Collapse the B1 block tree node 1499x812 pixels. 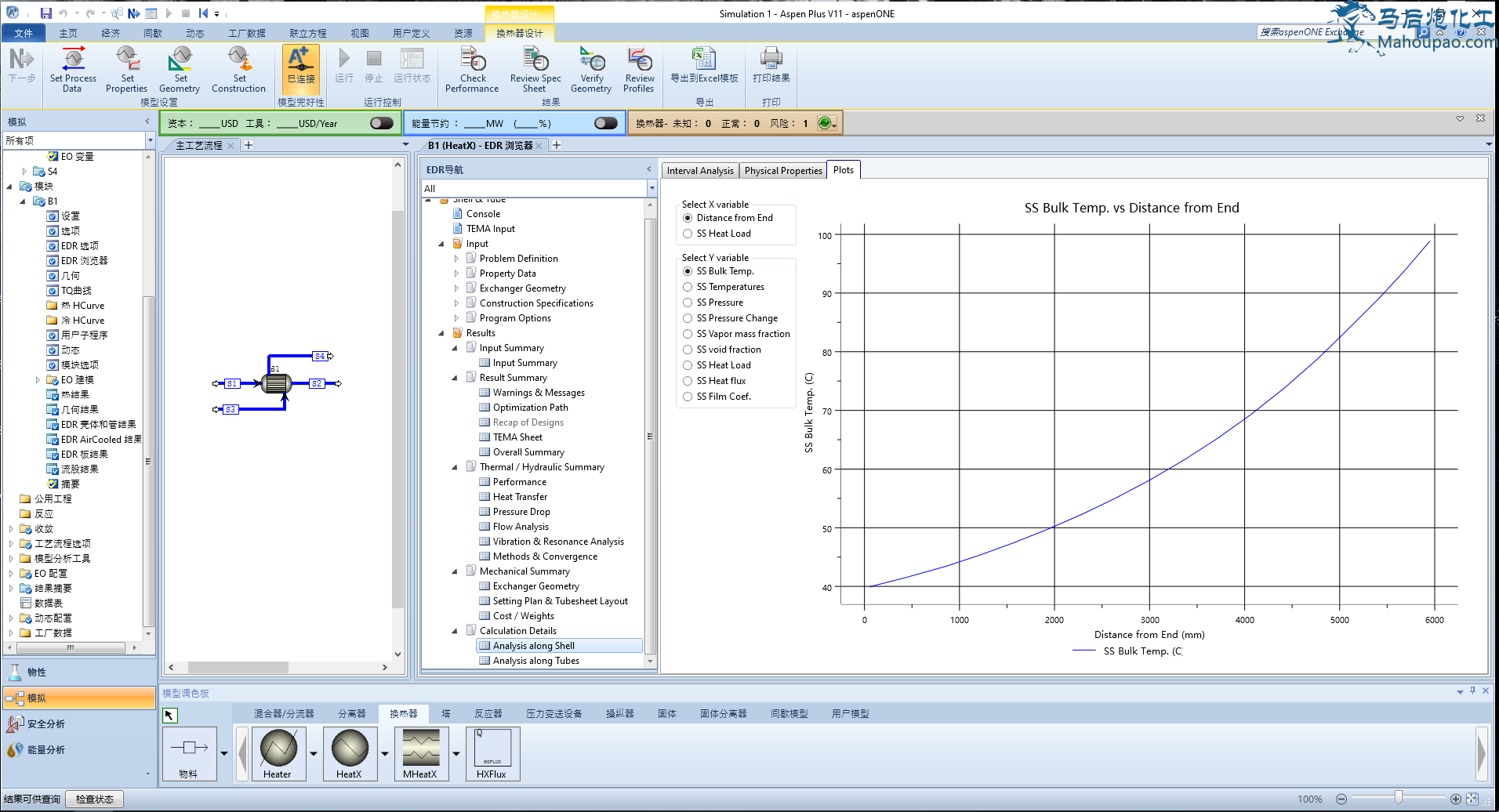(x=23, y=201)
